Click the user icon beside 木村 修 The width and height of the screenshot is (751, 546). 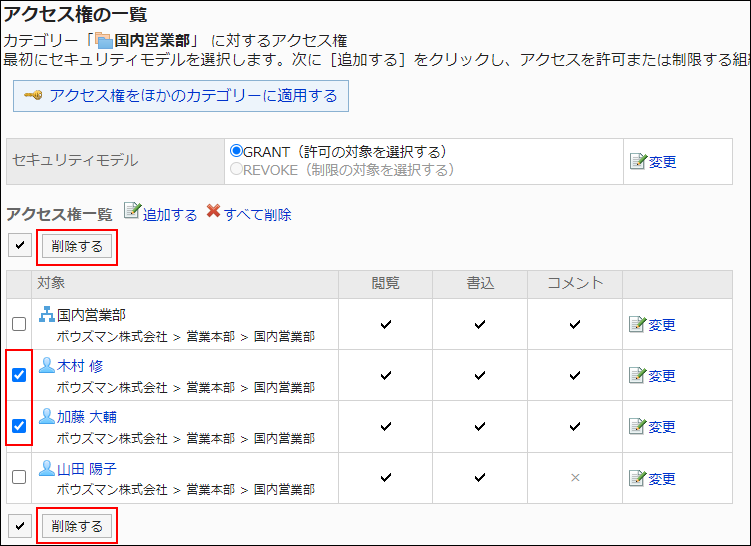(x=47, y=365)
